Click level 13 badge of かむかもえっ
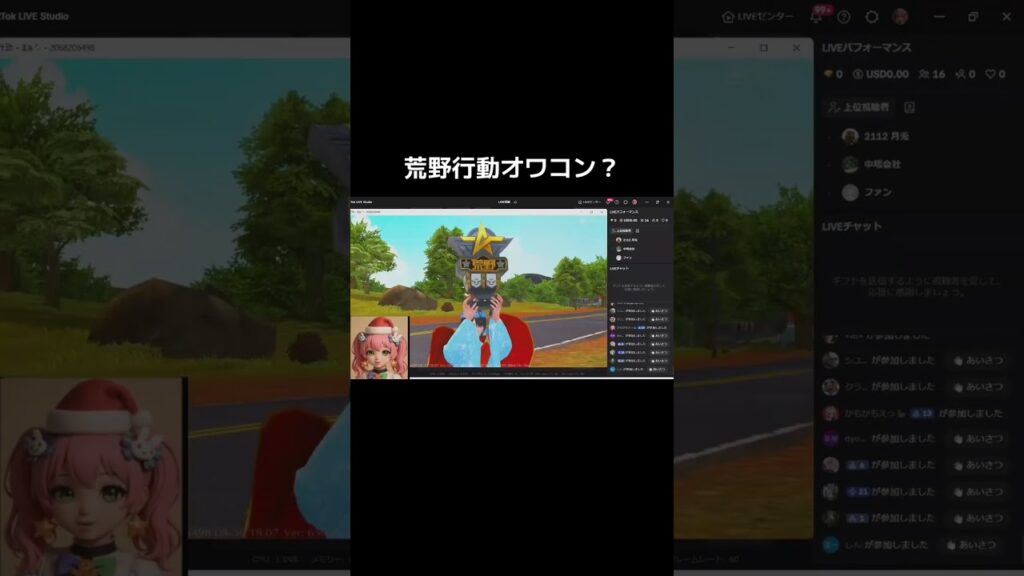Screen dimensions: 1024x576 tap(923, 413)
